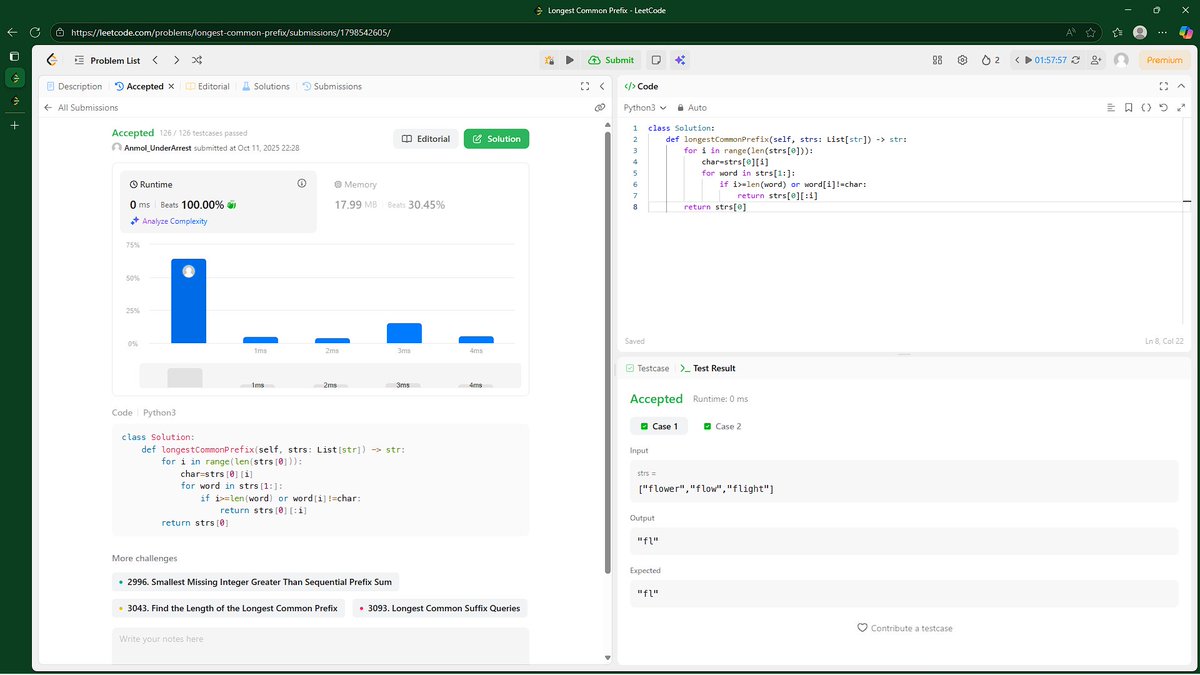1200x675 pixels.
Task: Go to the previous problem arrow
Action: pyautogui.click(x=155, y=60)
